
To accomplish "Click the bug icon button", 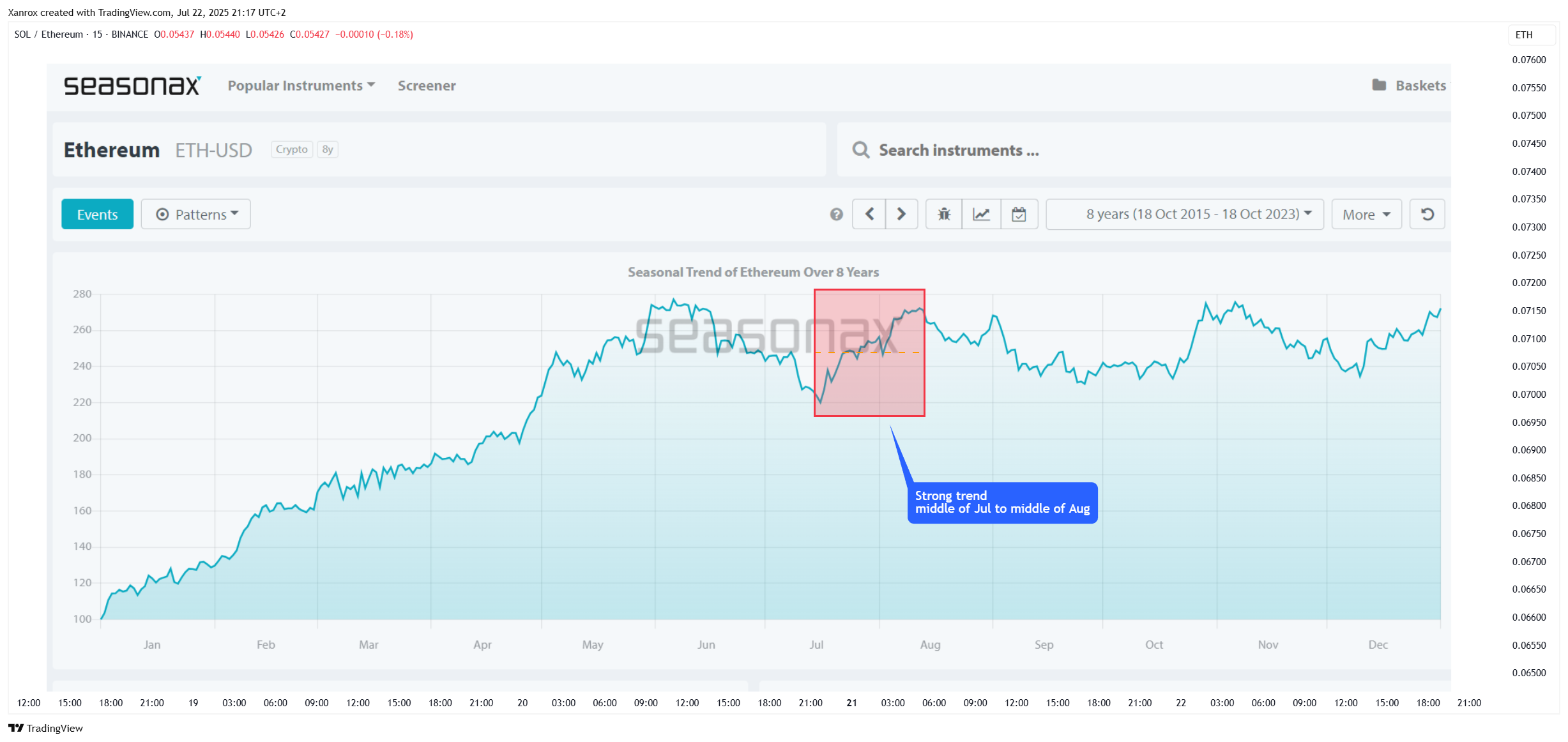I will [x=944, y=214].
